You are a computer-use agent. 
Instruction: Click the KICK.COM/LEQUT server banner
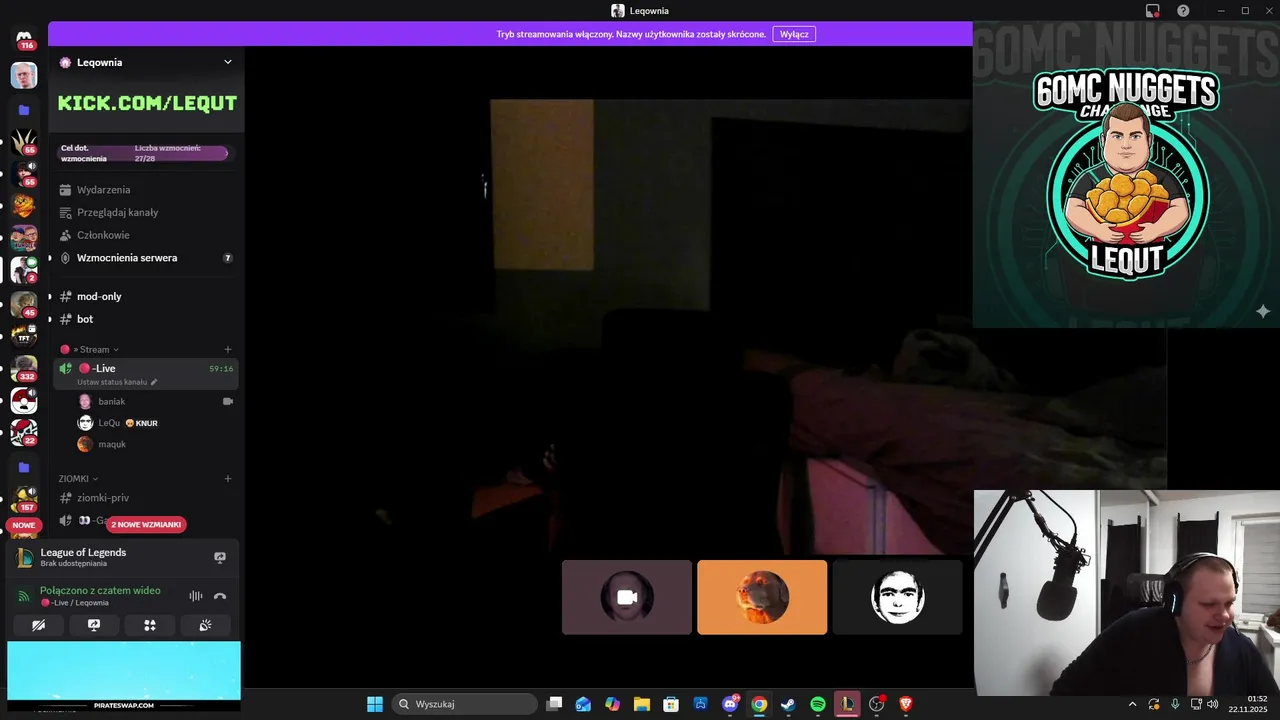point(147,103)
